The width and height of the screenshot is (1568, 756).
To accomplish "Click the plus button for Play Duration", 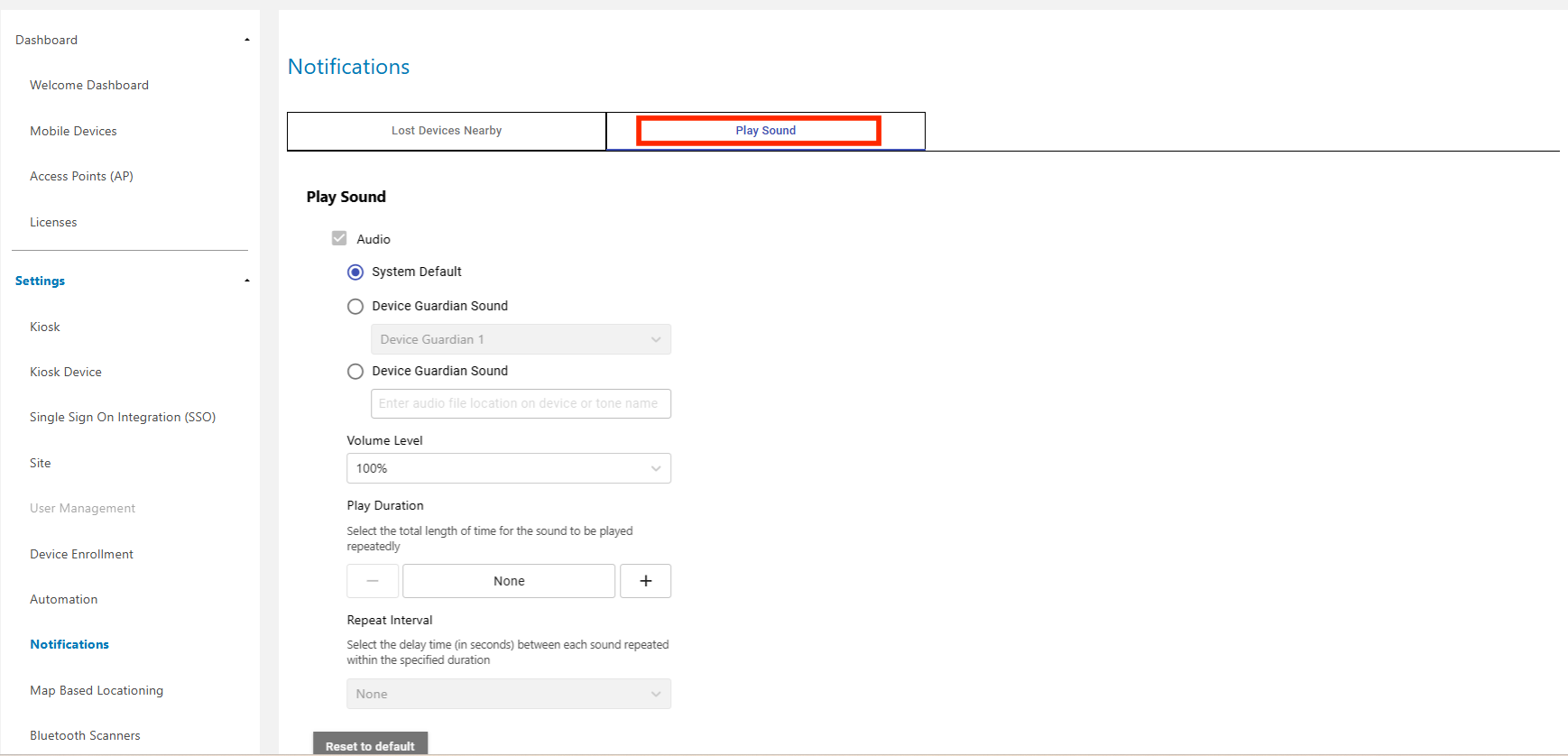I will tap(645, 581).
